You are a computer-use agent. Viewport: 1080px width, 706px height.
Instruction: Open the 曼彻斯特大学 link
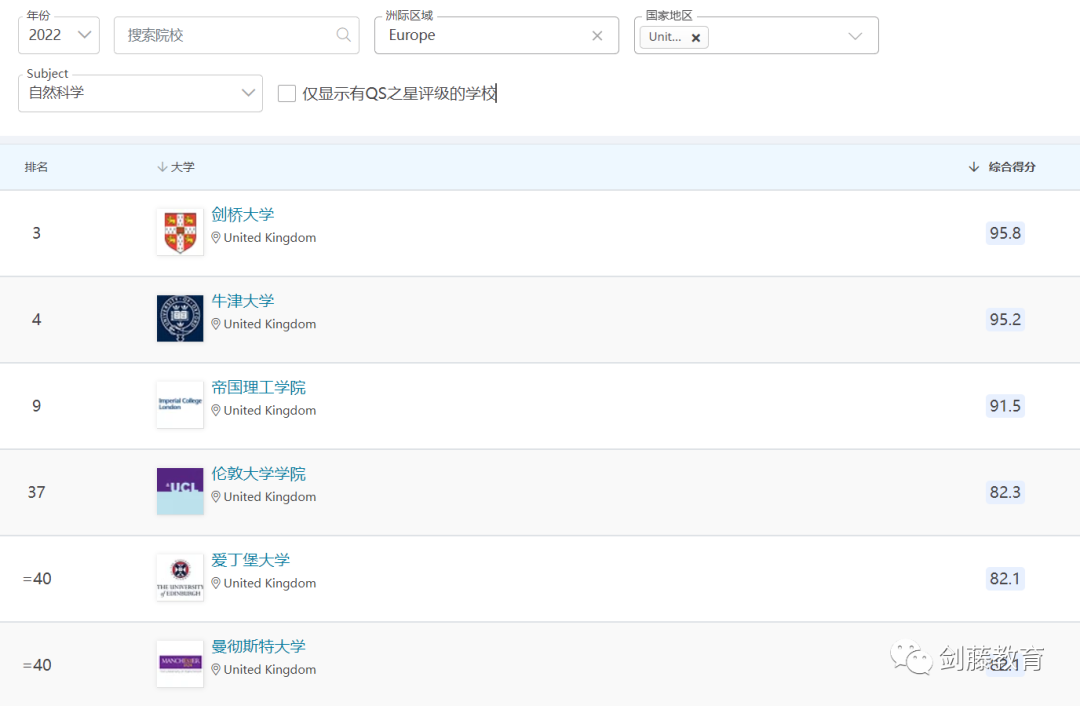coord(258,646)
